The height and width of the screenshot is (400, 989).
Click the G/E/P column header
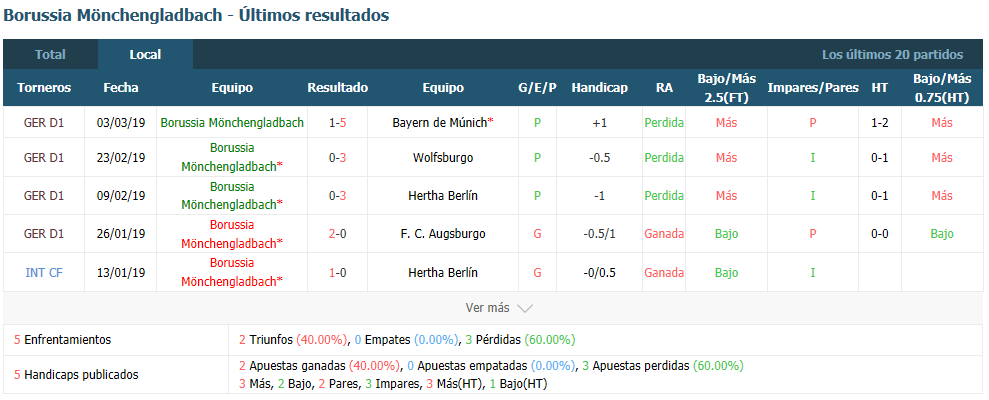point(537,88)
